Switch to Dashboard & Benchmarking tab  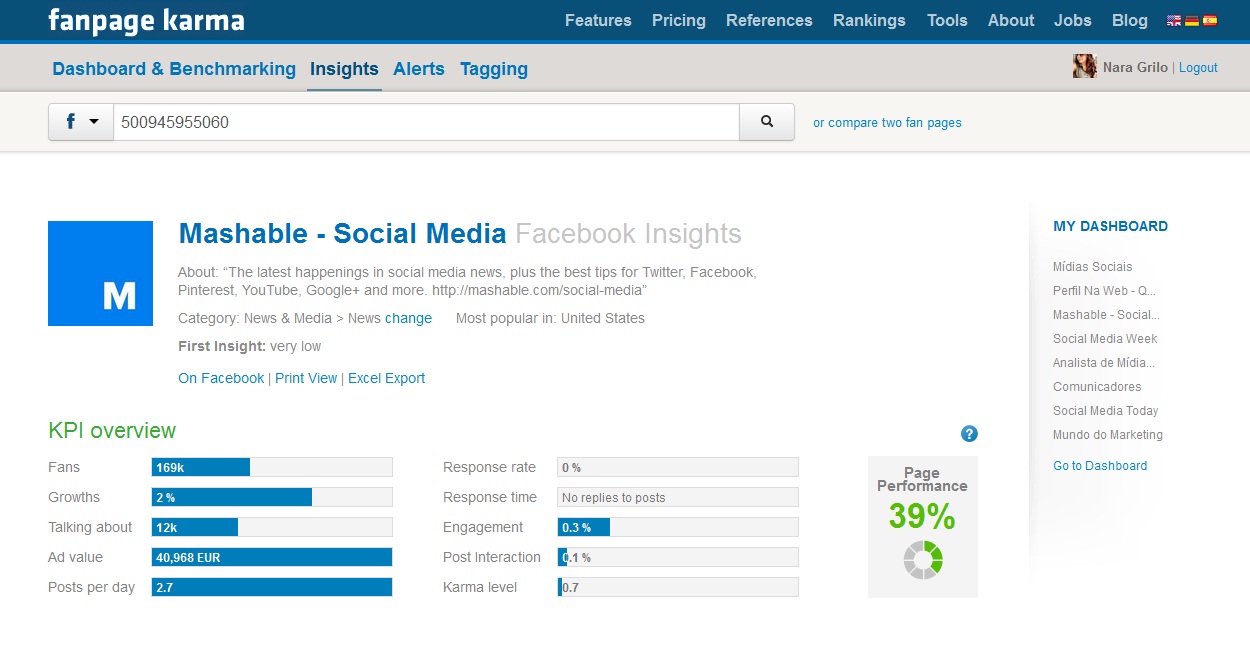tap(174, 69)
